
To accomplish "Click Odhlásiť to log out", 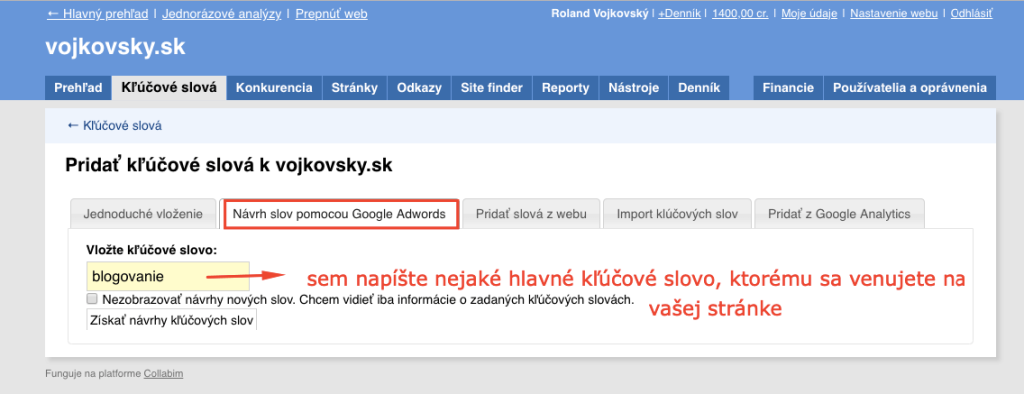I will tap(972, 13).
